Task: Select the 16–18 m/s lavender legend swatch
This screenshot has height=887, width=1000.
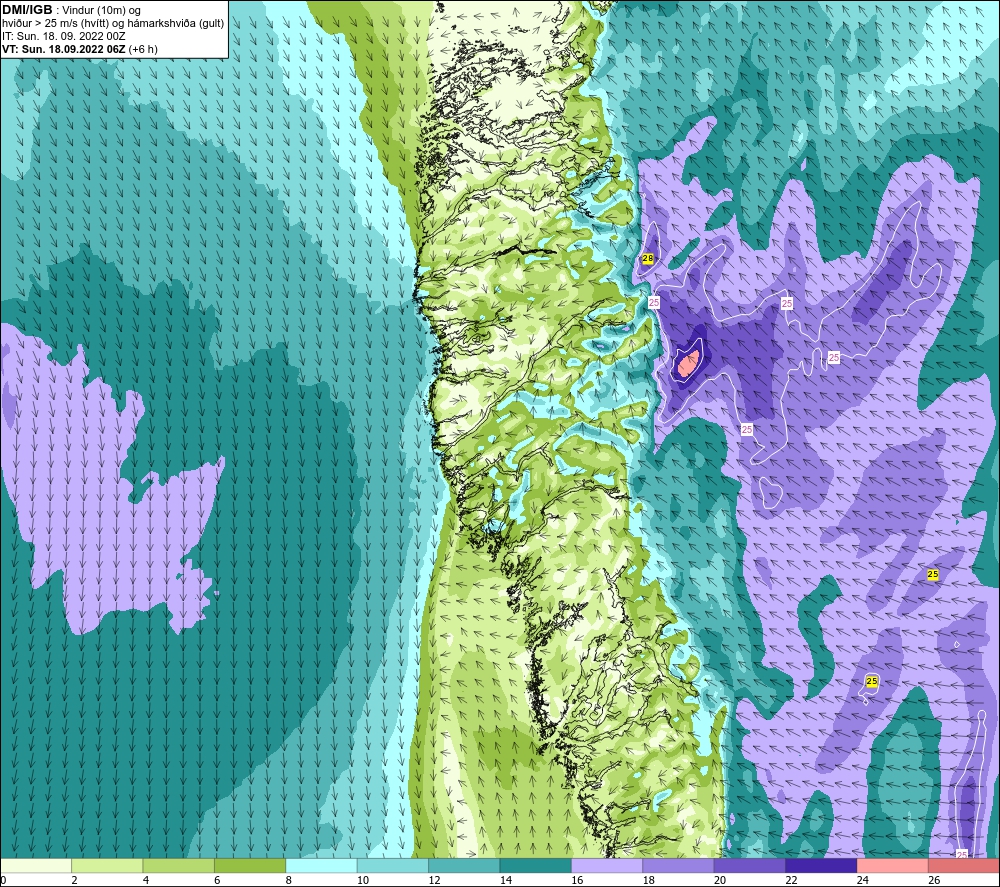Action: (x=607, y=865)
